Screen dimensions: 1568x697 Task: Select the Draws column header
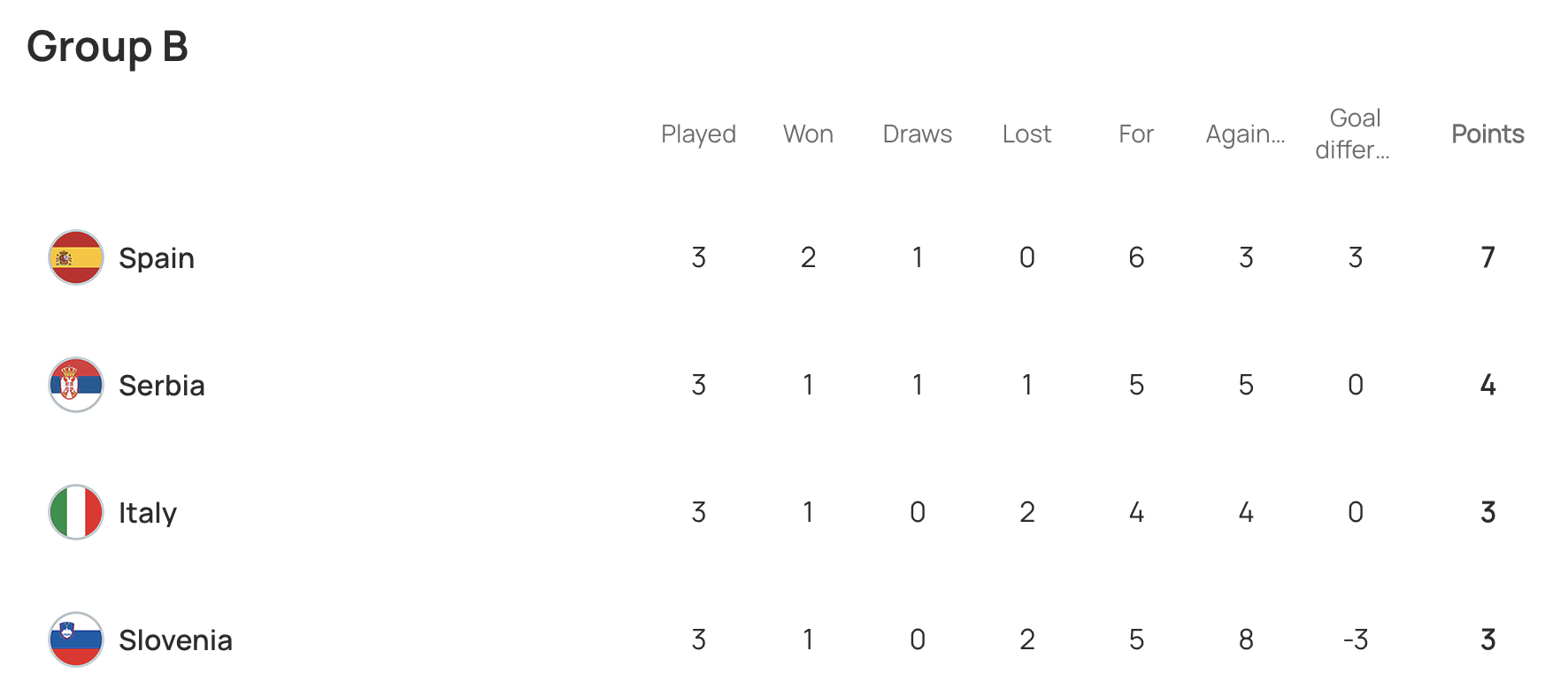tap(918, 134)
